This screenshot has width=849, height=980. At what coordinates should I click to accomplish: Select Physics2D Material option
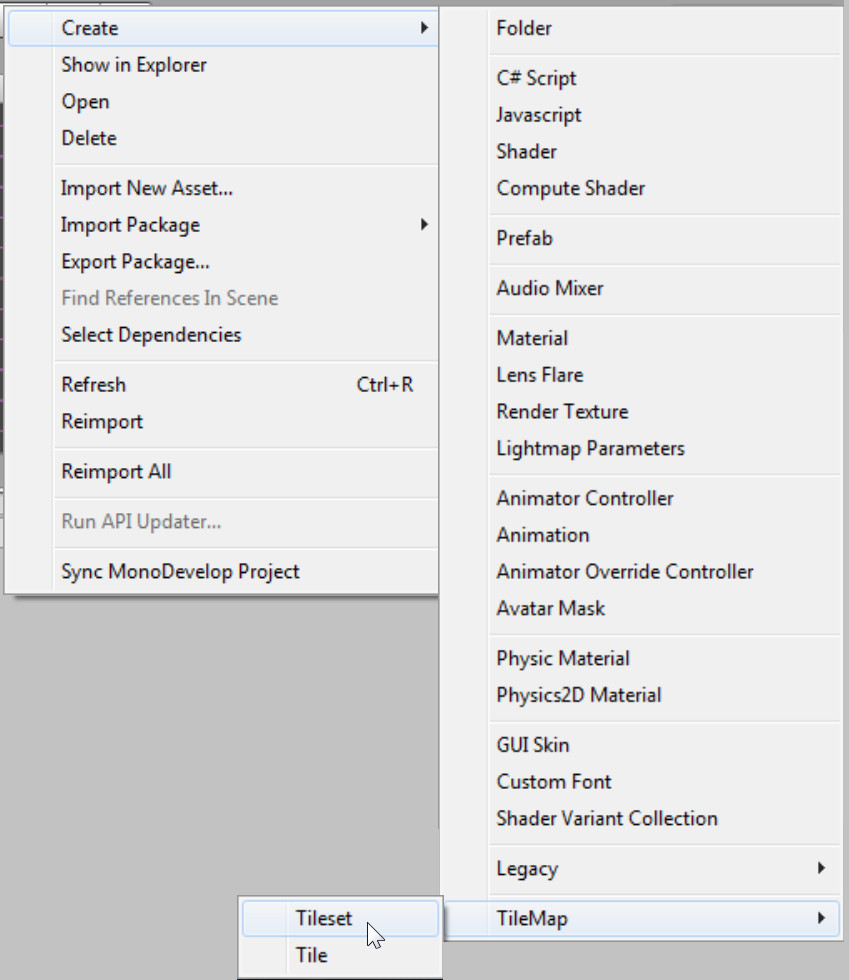click(x=641, y=695)
